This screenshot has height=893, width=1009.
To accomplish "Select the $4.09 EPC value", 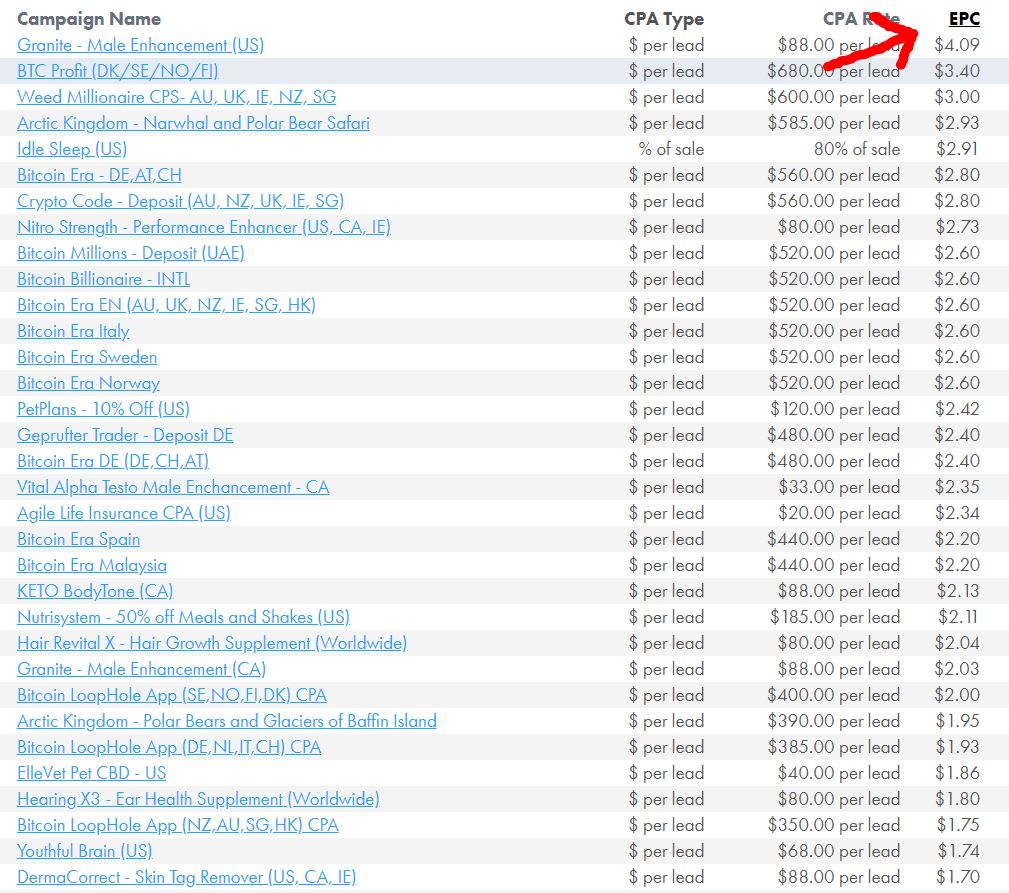I will [957, 45].
